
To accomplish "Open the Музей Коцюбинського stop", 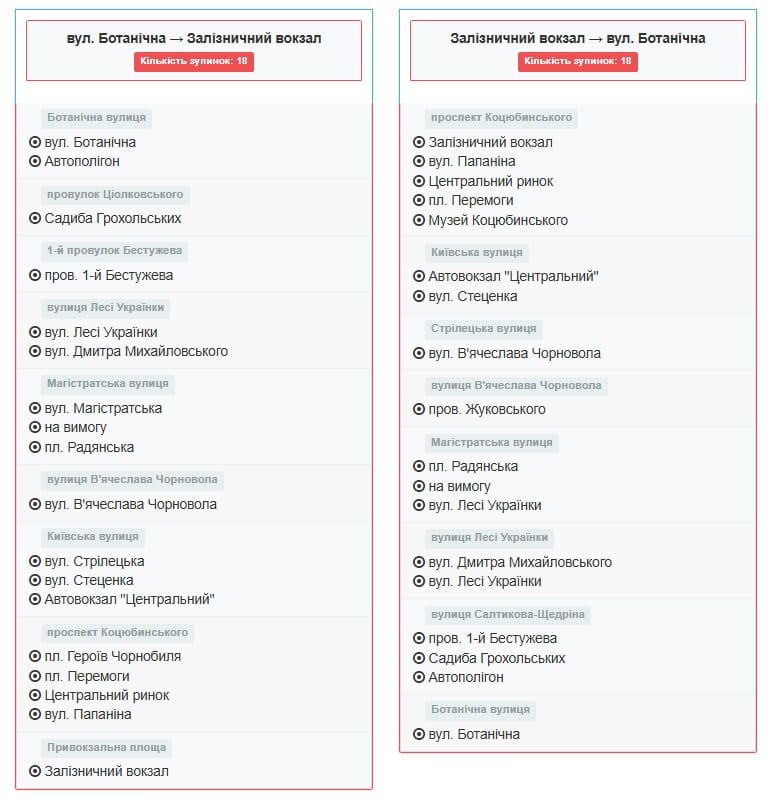I will [498, 220].
